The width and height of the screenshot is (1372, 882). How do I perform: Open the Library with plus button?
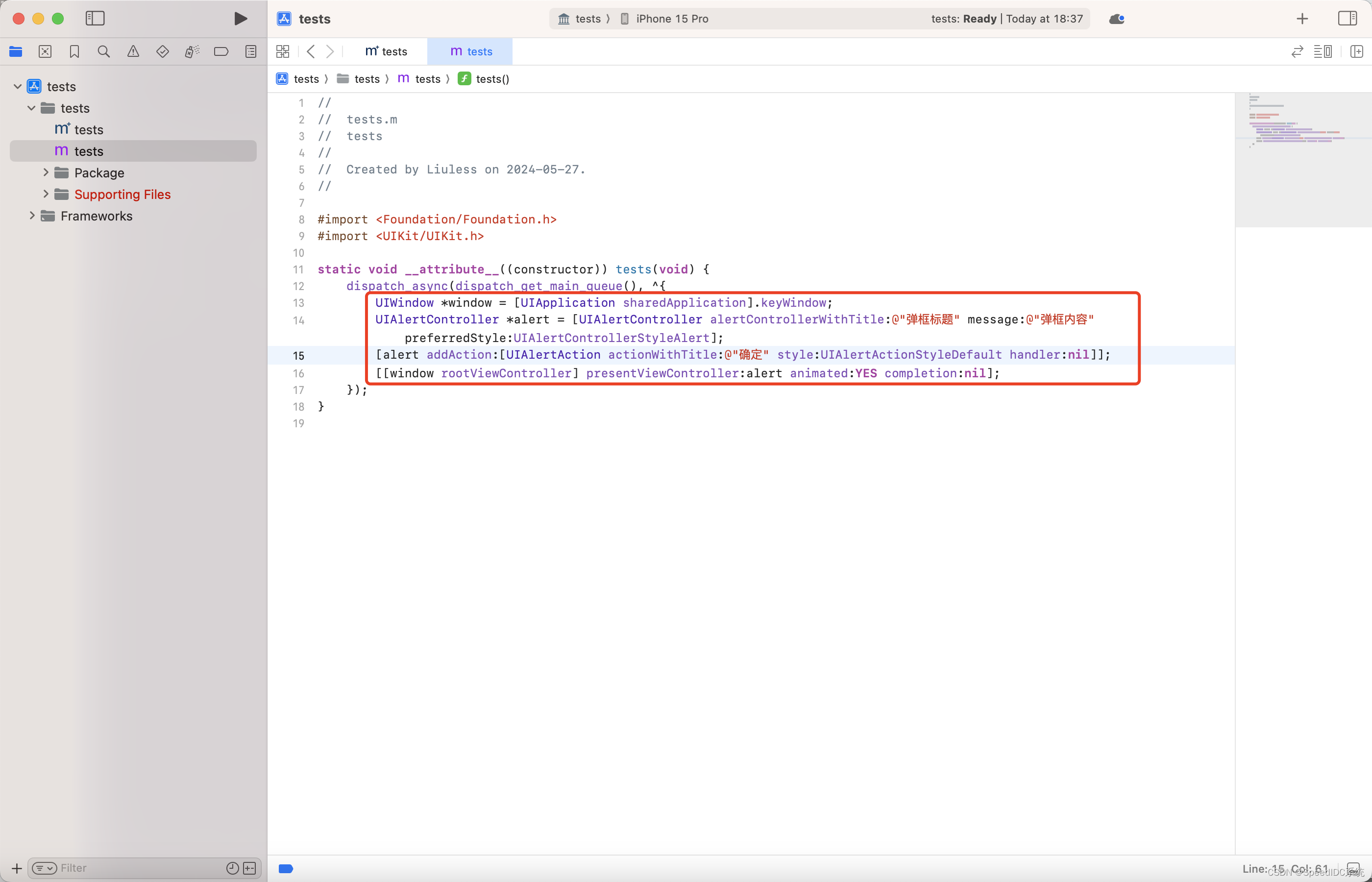coord(1301,19)
